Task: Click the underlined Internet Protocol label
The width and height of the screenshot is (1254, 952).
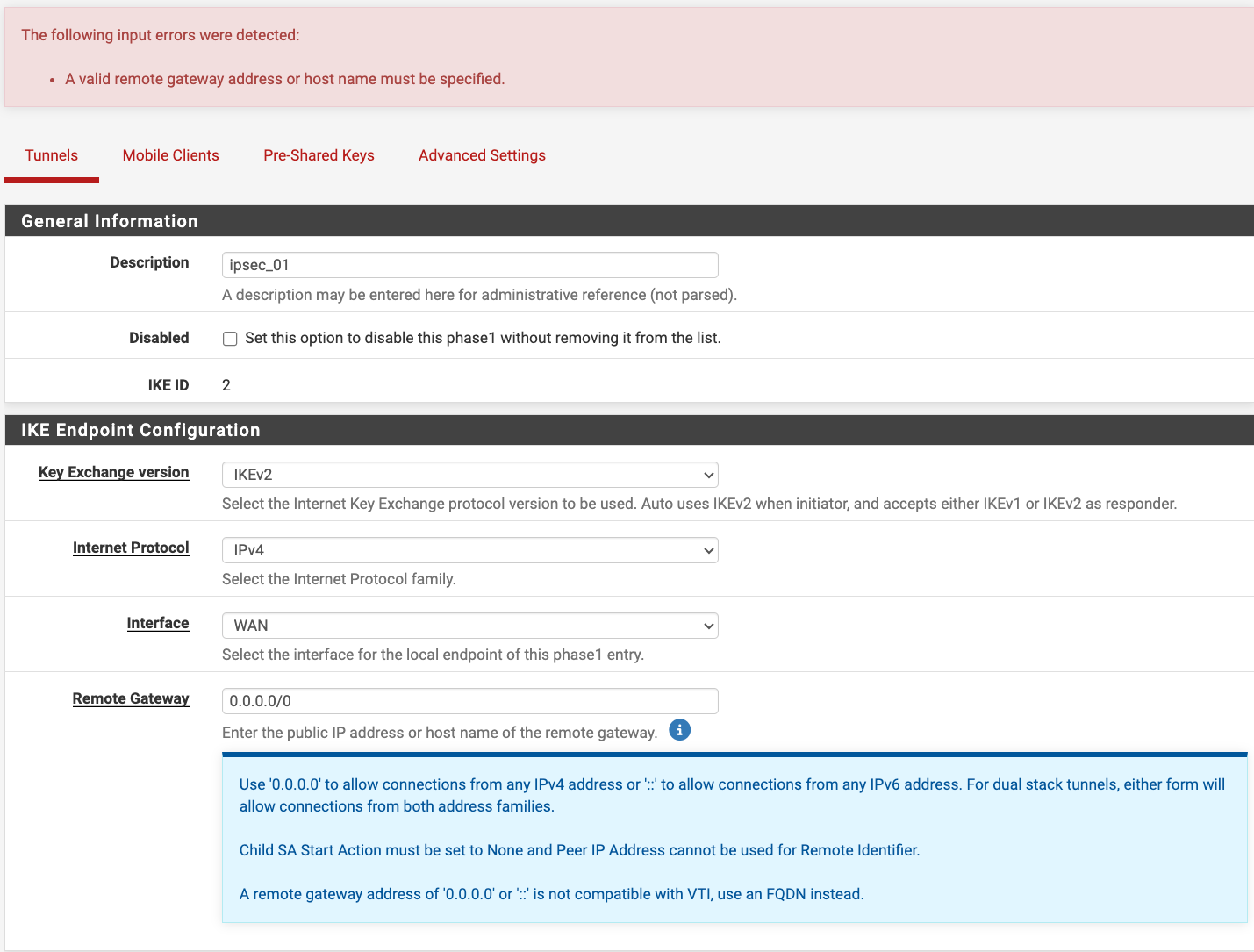Action: [131, 548]
